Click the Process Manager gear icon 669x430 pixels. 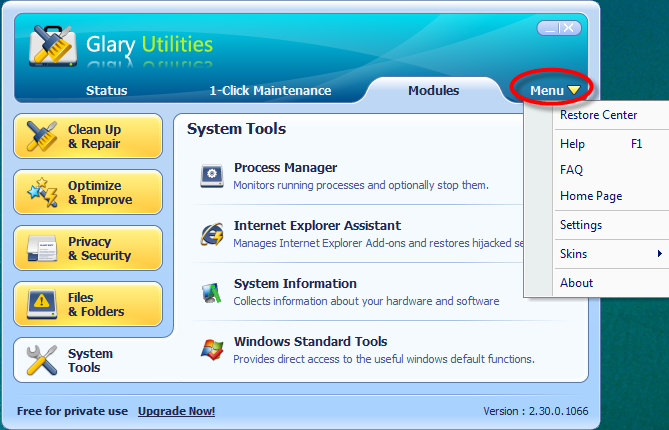[212, 176]
